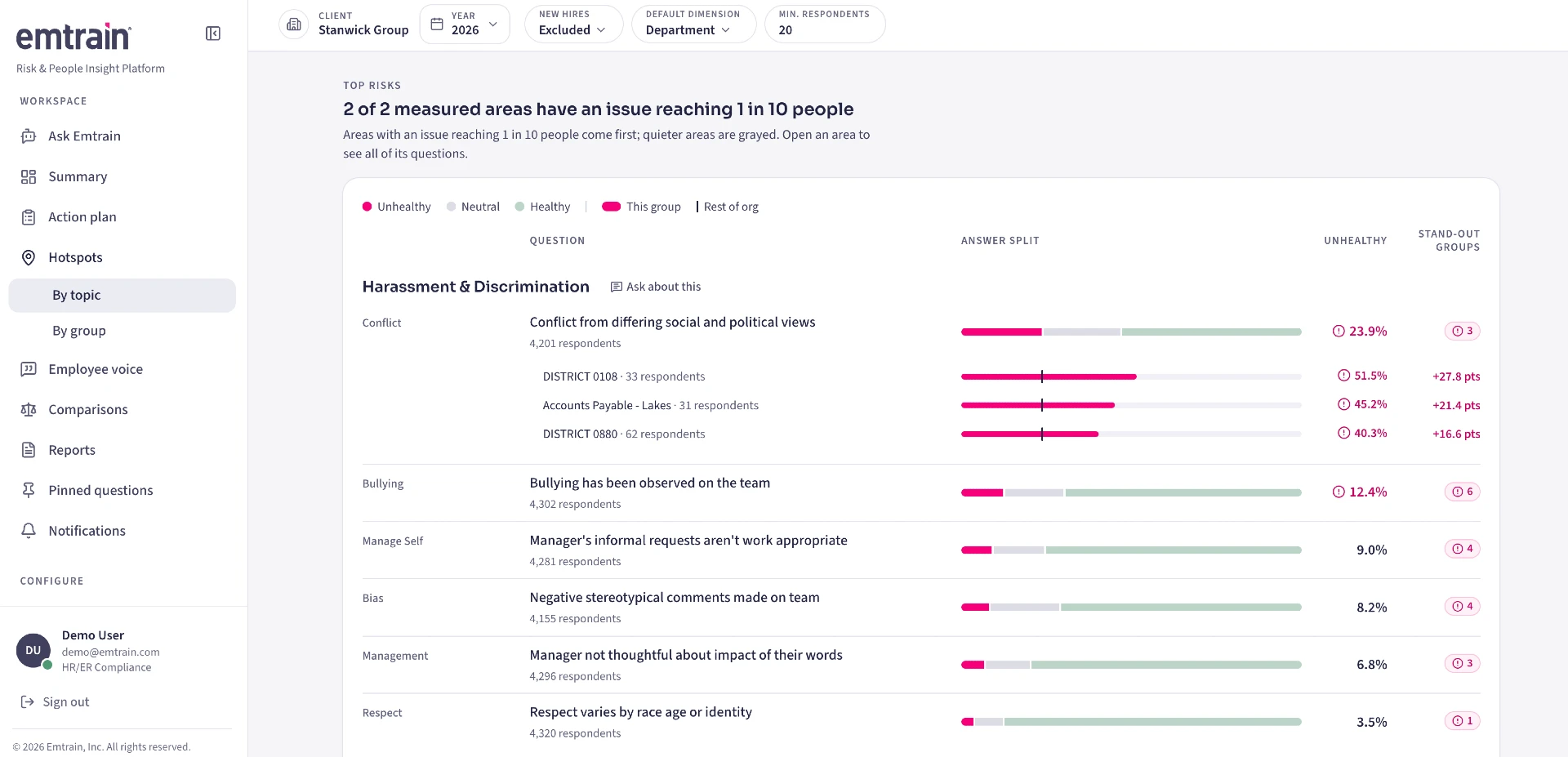Viewport: 1568px width, 757px height.
Task: Open Notifications page
Action: point(122,531)
